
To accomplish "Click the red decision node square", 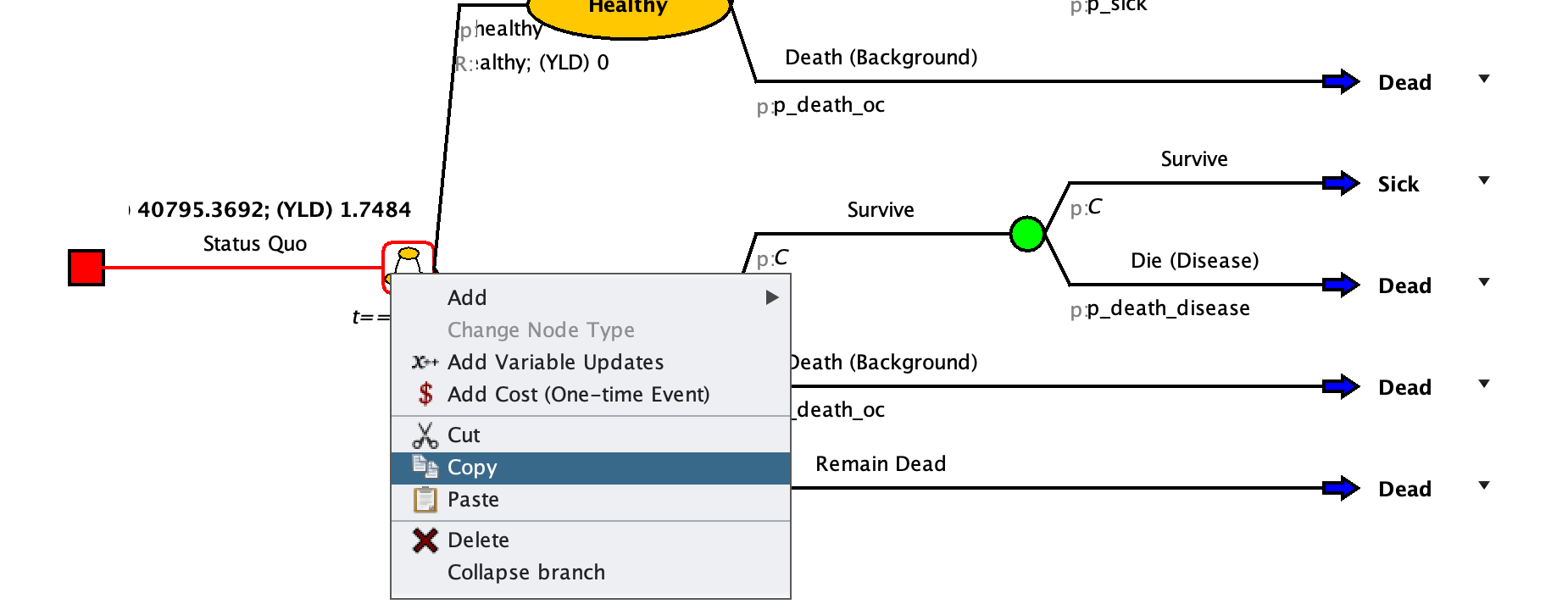I will pos(86,268).
